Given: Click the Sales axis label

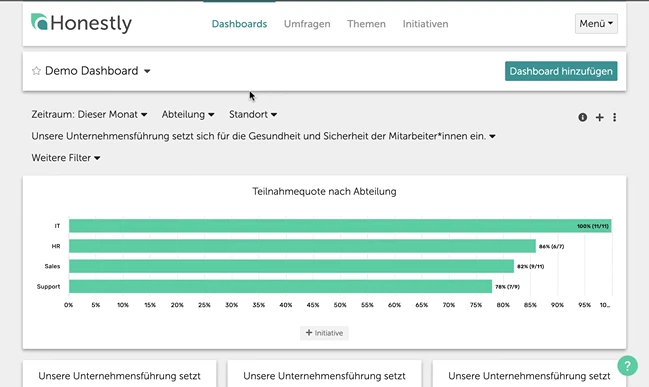Looking at the screenshot, I should [x=52, y=266].
